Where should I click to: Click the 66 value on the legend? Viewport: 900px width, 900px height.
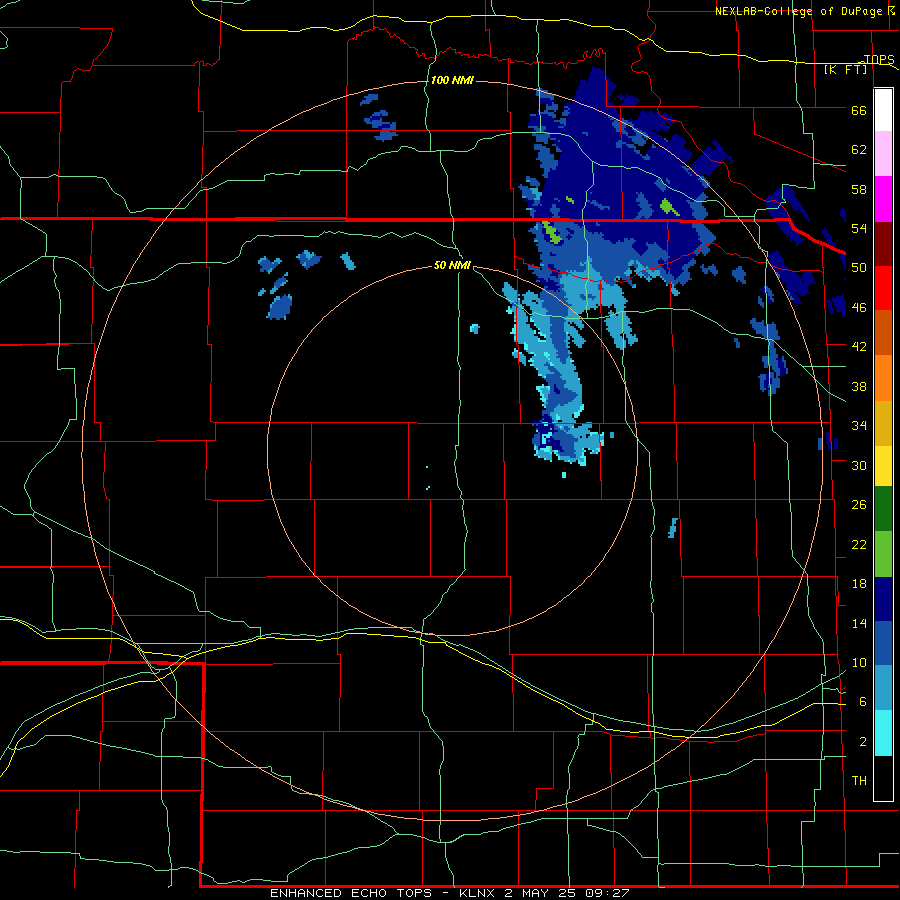[859, 110]
